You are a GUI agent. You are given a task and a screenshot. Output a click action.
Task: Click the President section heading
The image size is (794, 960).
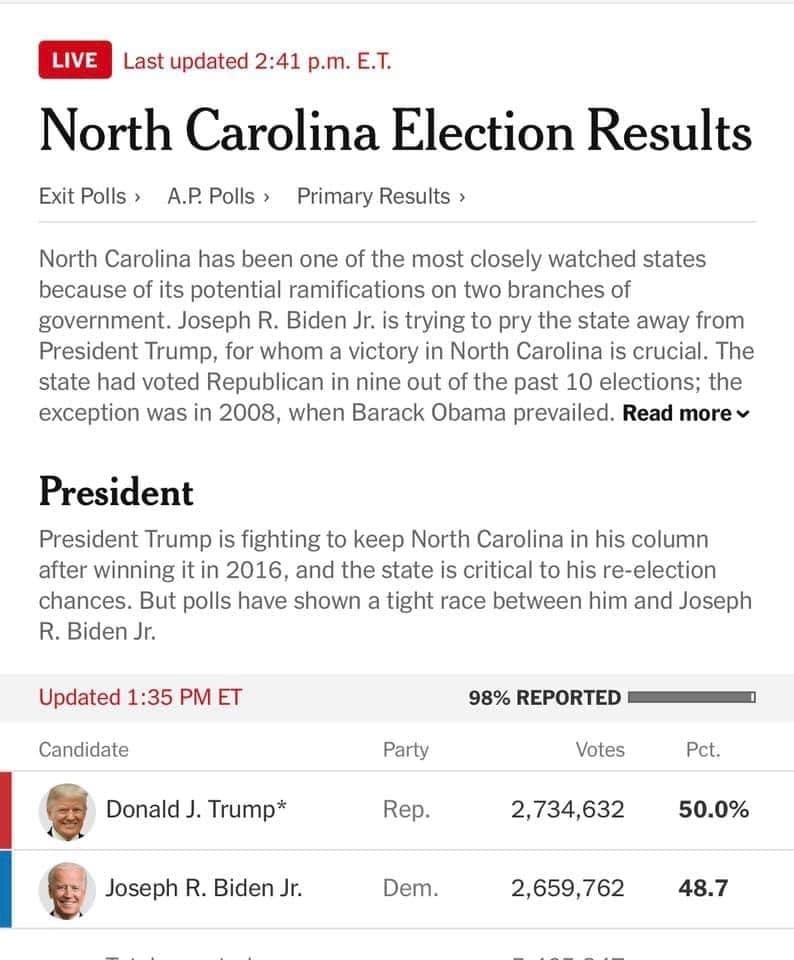[x=116, y=492]
